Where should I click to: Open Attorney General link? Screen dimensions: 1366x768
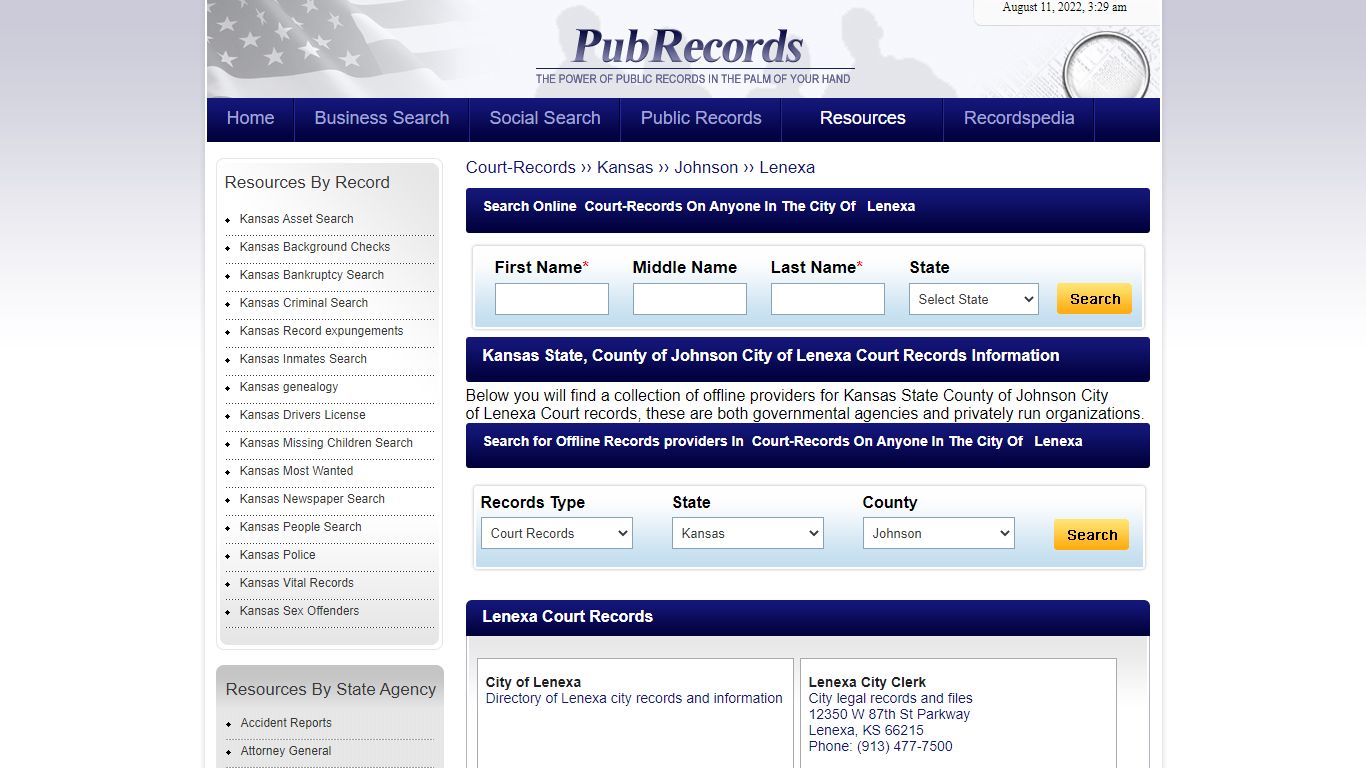(x=286, y=751)
